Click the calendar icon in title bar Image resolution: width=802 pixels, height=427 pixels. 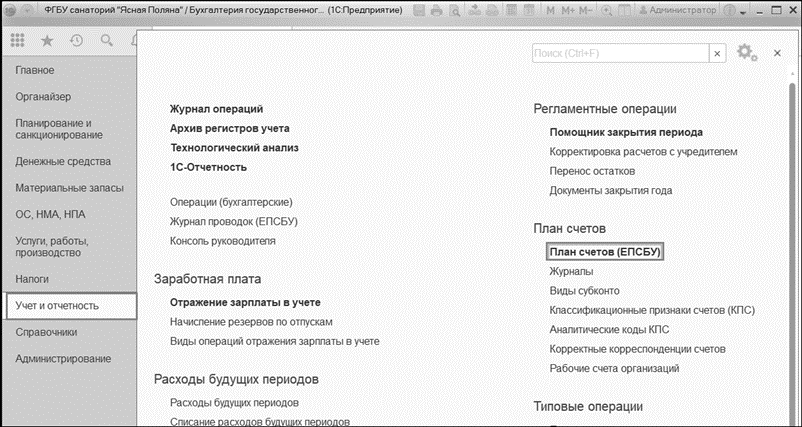[530, 10]
